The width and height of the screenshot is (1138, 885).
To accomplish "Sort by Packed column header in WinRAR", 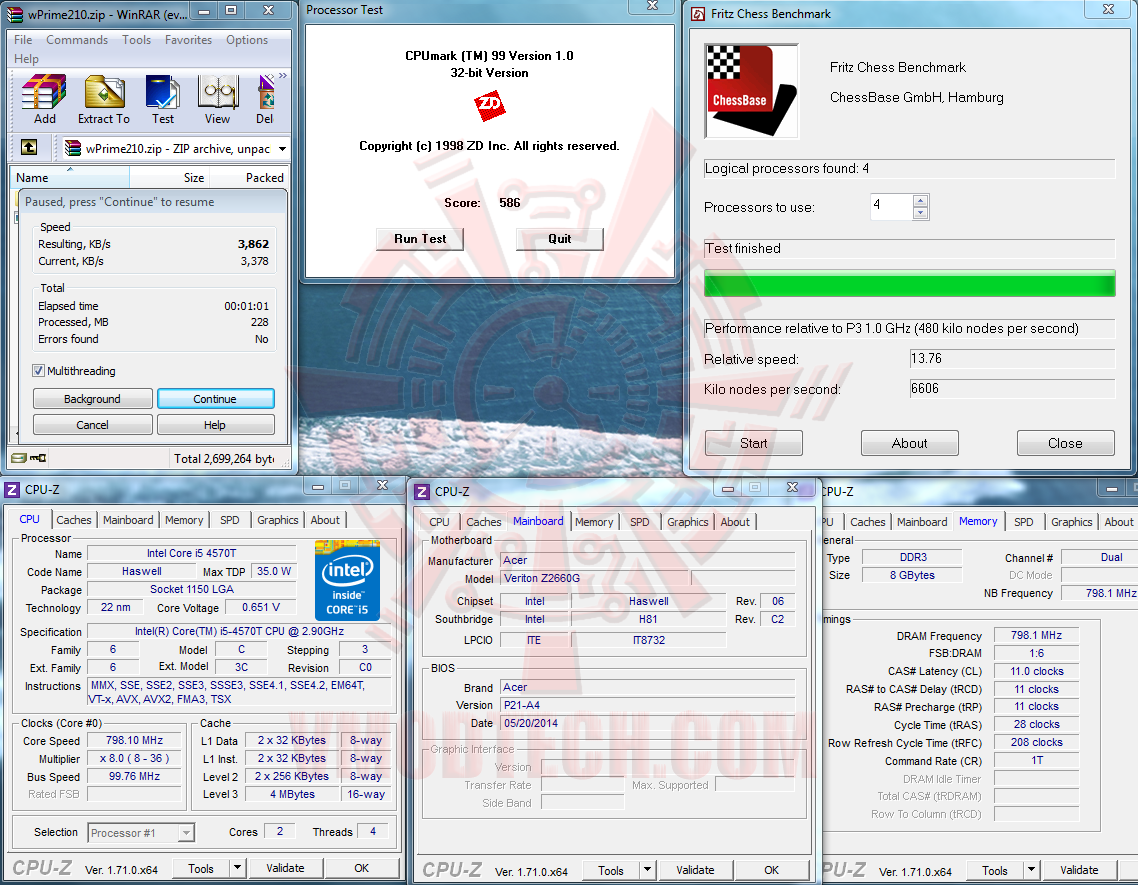I will (249, 177).
